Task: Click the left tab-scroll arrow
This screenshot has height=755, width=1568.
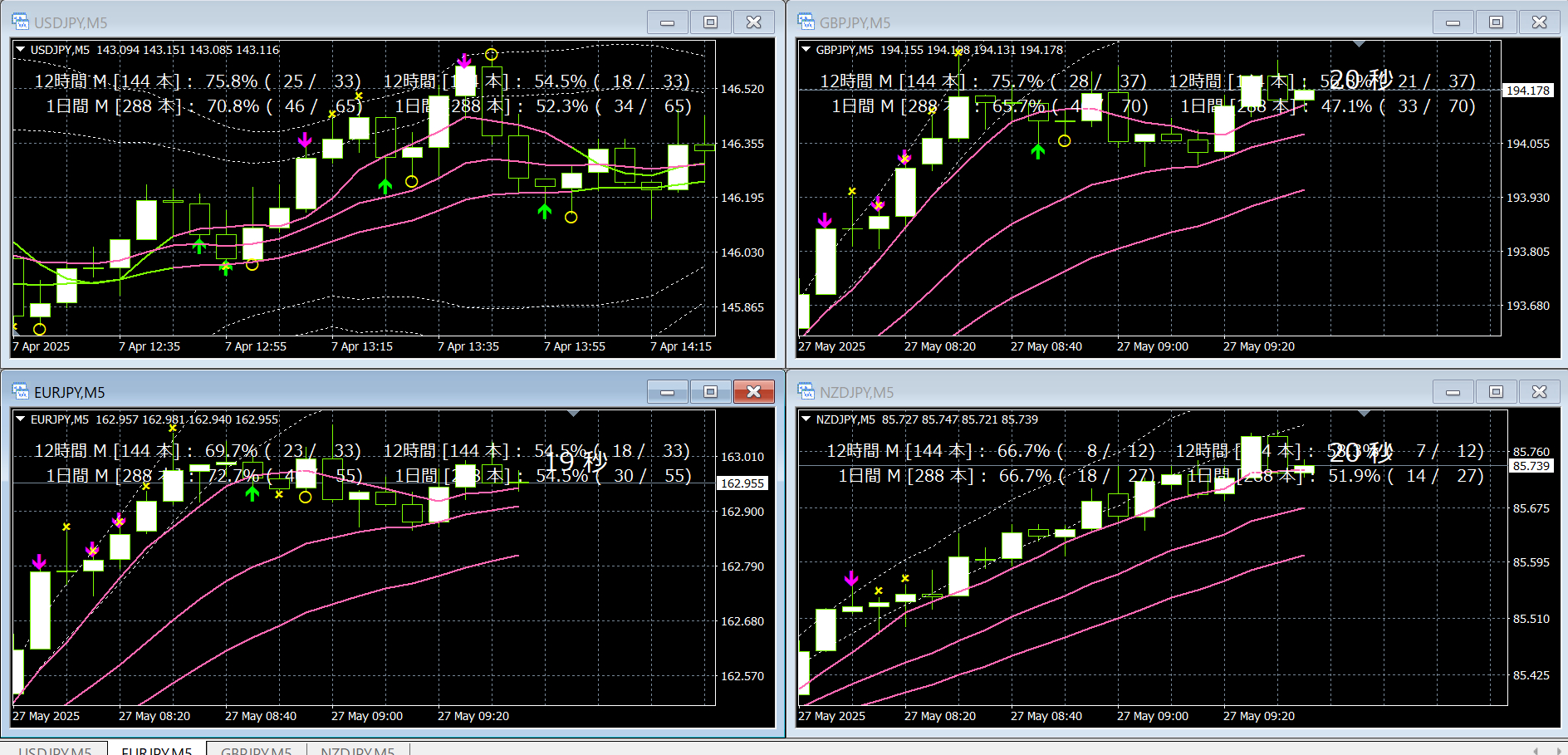Action: [1536, 751]
